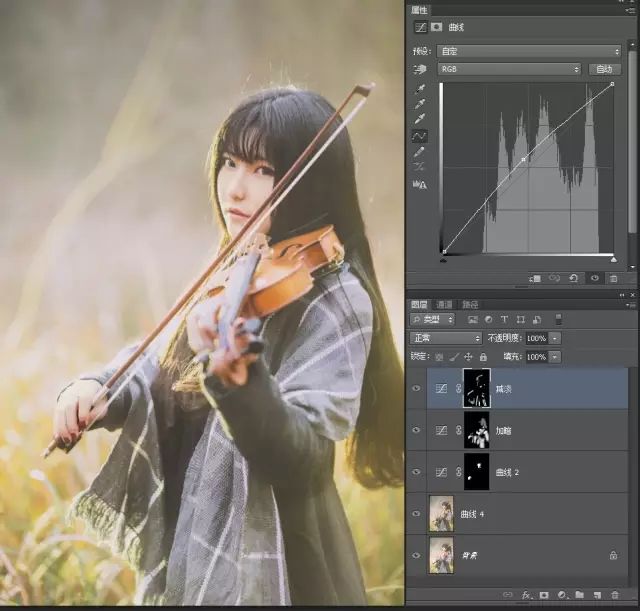This screenshot has width=640, height=611.
Task: Switch to the 通道 tab
Action: 444,304
